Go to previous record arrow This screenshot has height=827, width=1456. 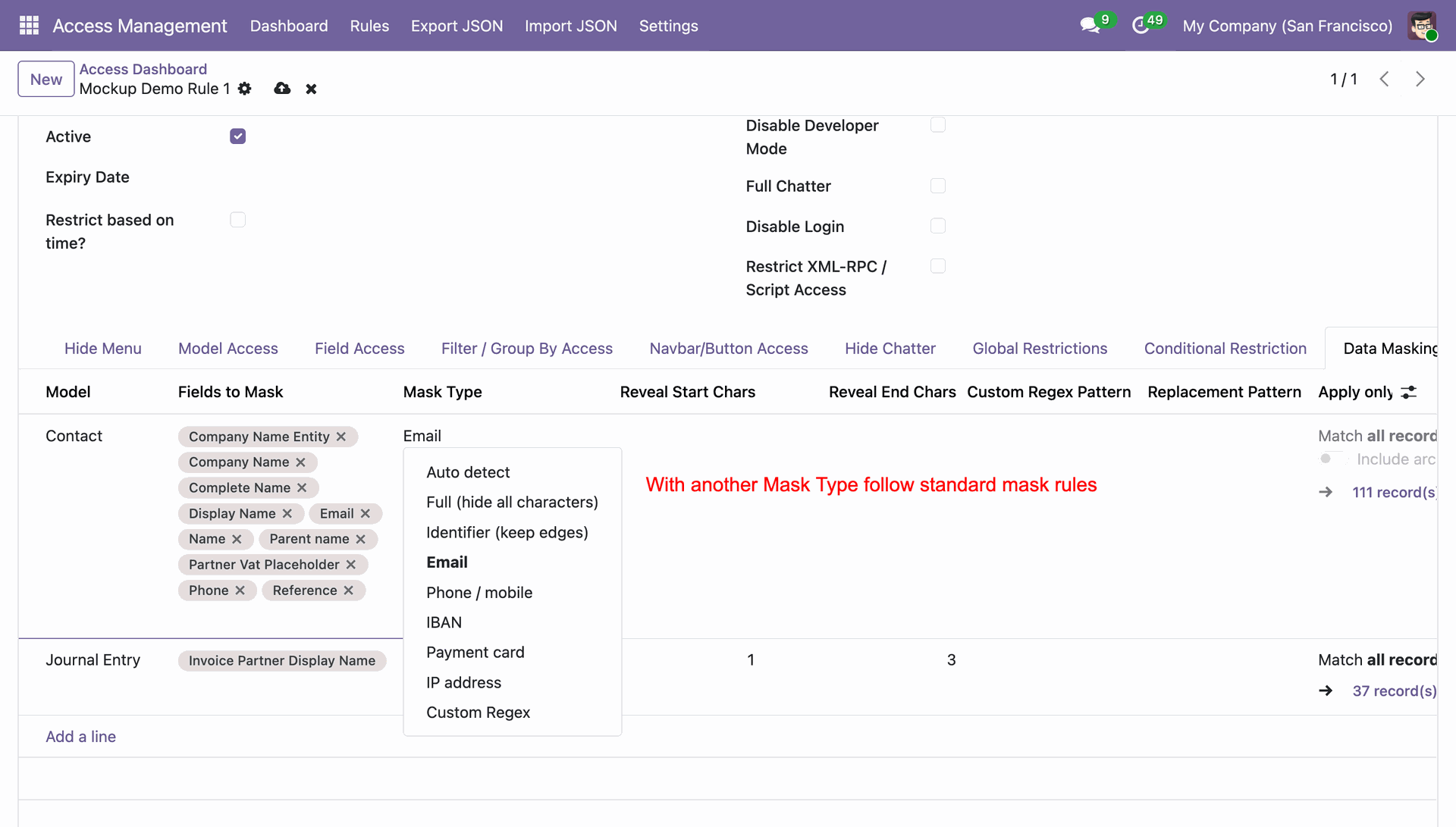point(1384,79)
